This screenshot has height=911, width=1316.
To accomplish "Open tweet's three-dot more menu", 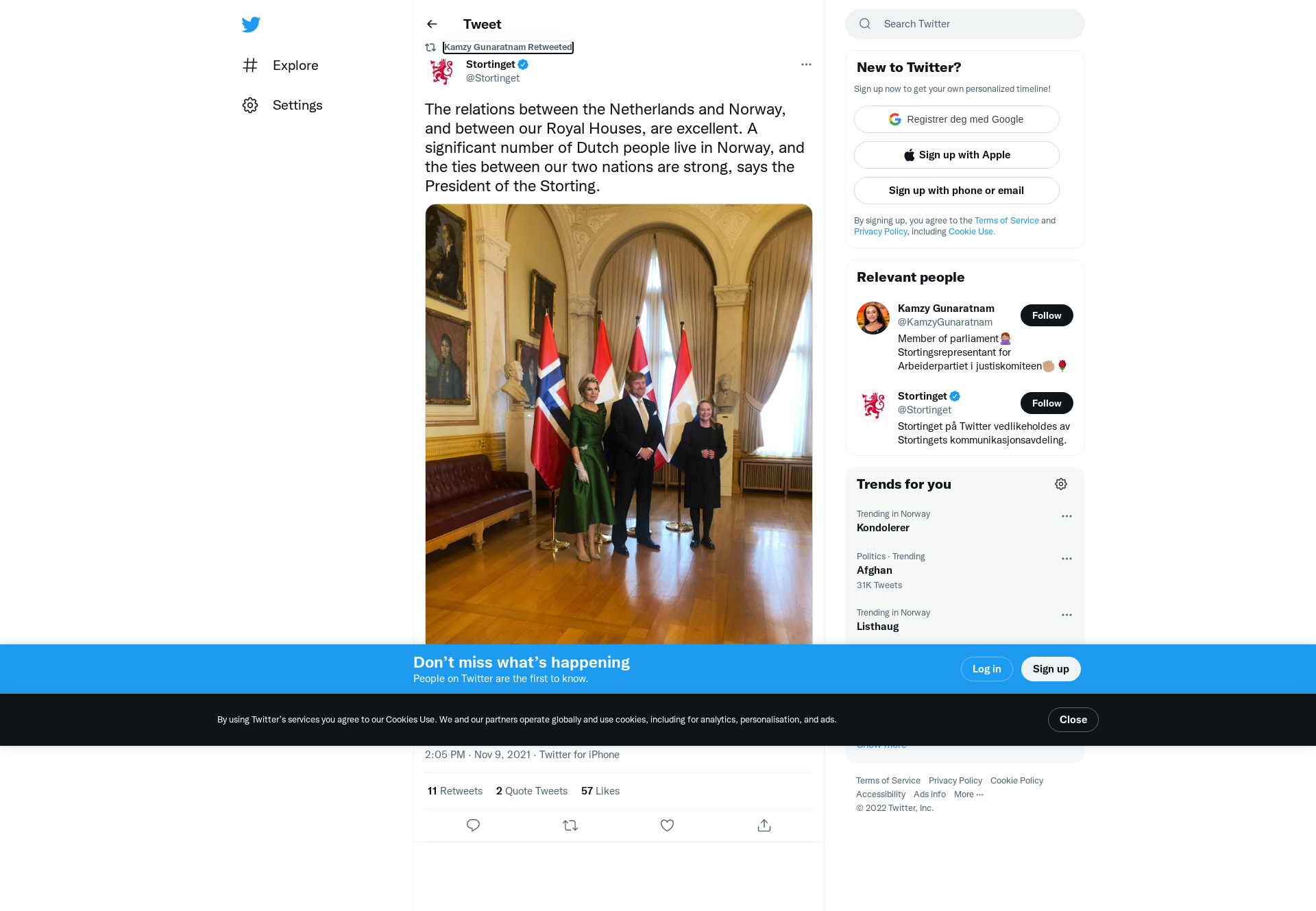I will pyautogui.click(x=806, y=64).
